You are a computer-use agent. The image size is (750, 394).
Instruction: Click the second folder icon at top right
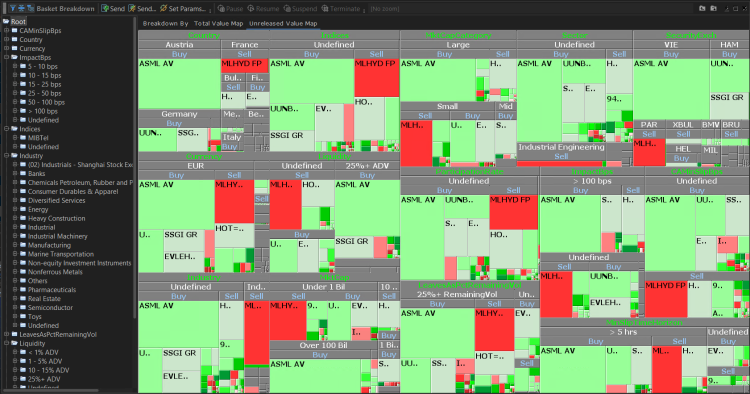pyautogui.click(x=713, y=8)
